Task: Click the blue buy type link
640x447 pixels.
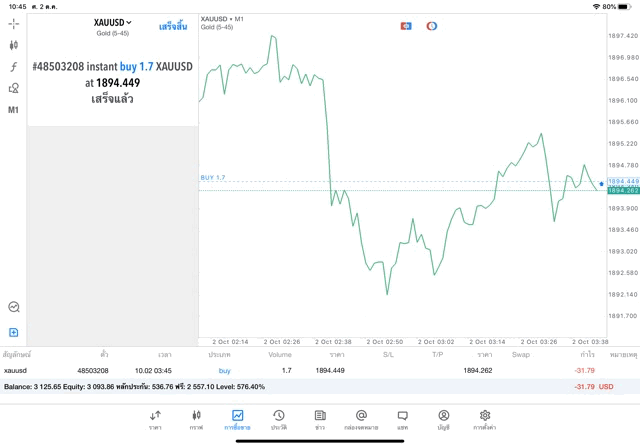Action: click(225, 370)
